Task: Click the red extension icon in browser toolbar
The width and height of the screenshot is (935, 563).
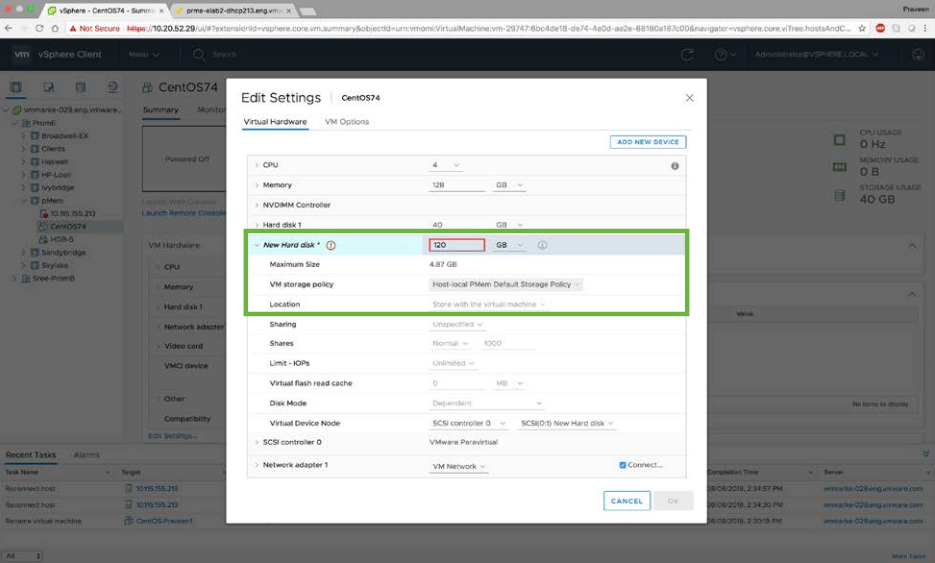Action: coord(880,28)
